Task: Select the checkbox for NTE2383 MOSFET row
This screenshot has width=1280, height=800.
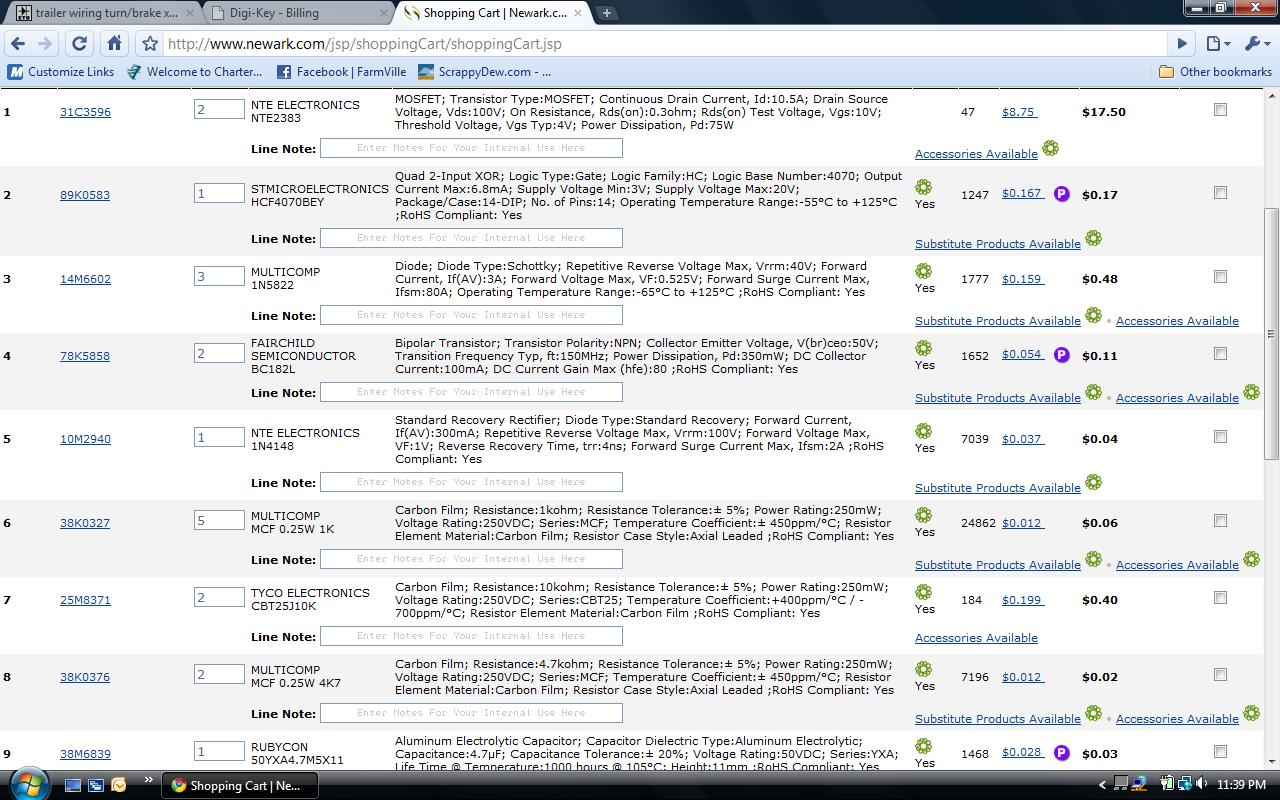Action: coord(1220,110)
